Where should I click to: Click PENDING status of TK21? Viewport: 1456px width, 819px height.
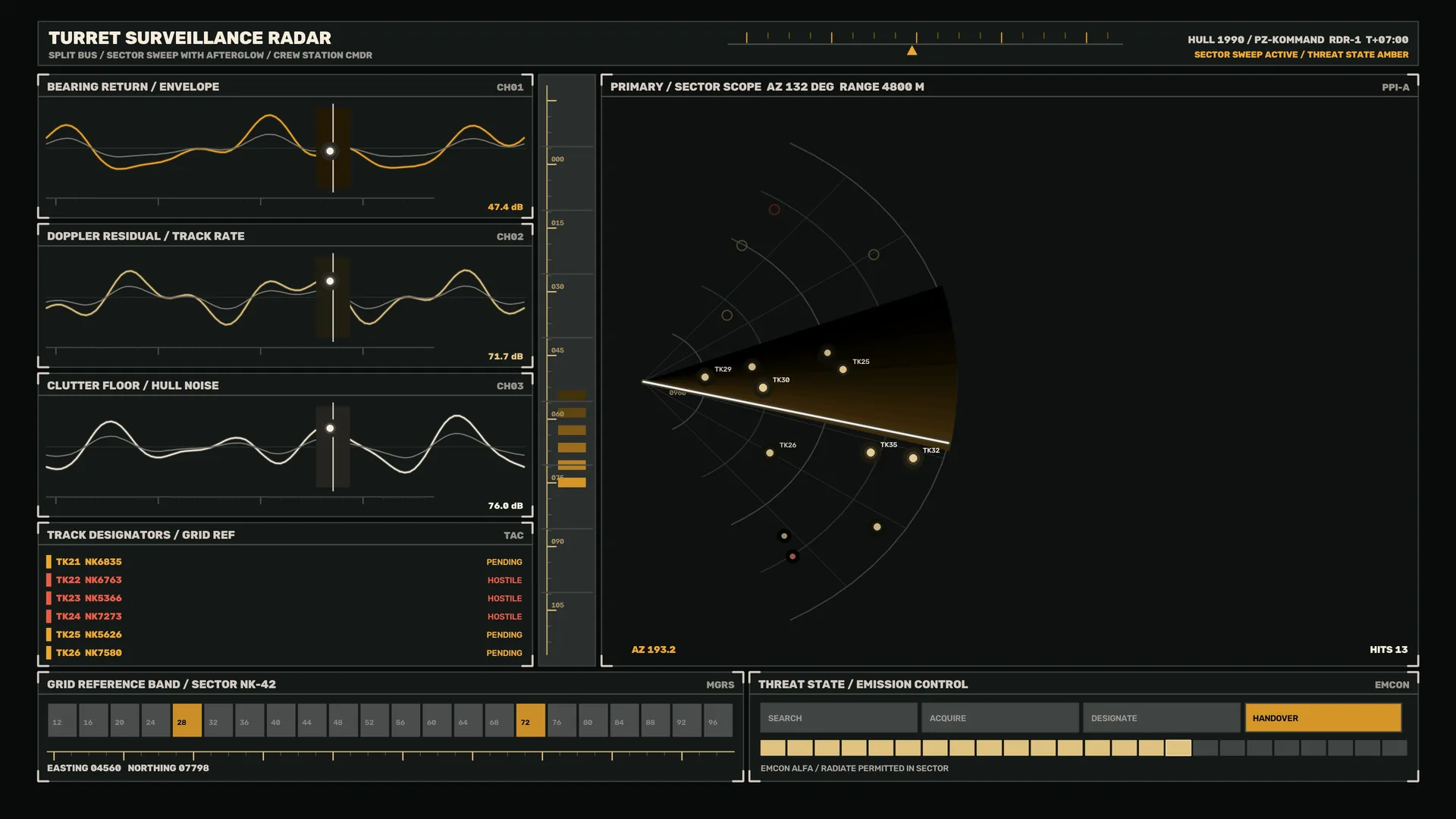[x=504, y=563]
